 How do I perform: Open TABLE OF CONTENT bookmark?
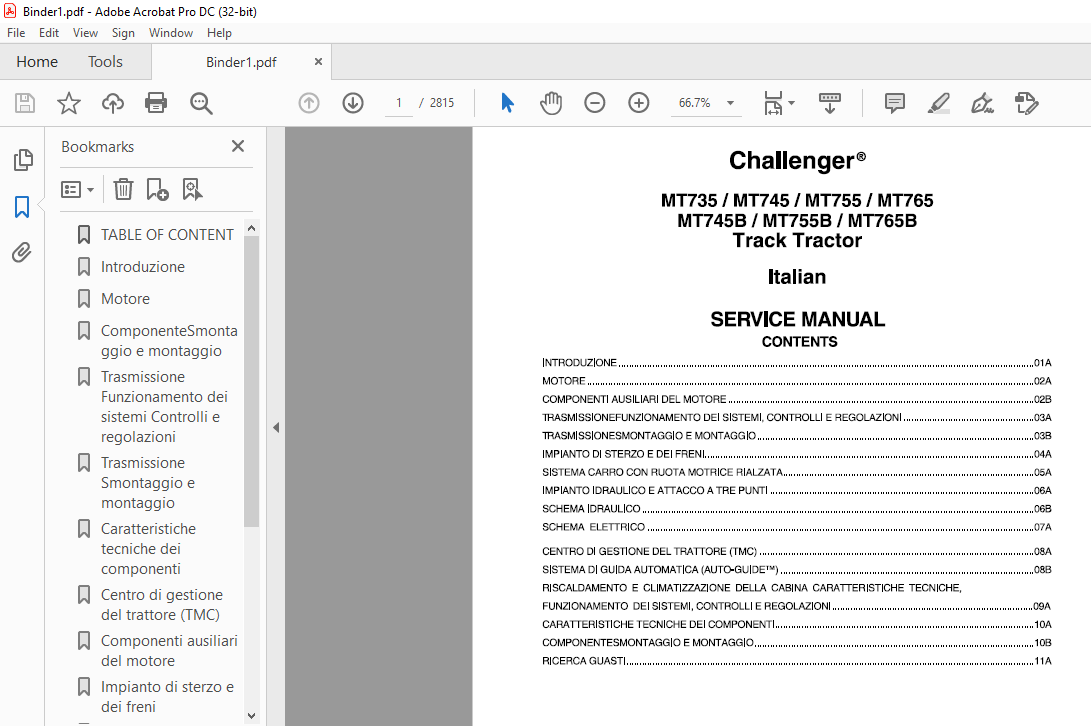coord(167,235)
